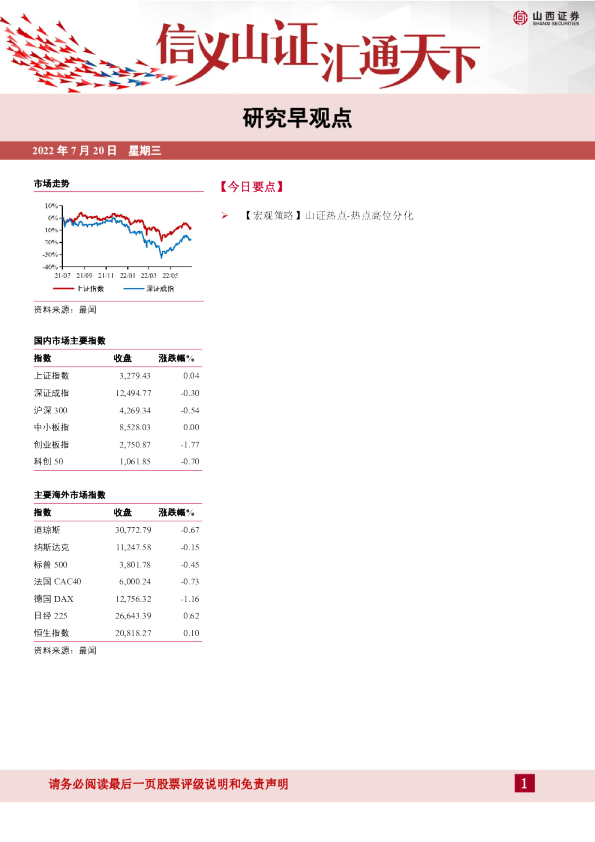Select the 创业板指 table row
Screen dimensions: 595x842
tap(117, 445)
